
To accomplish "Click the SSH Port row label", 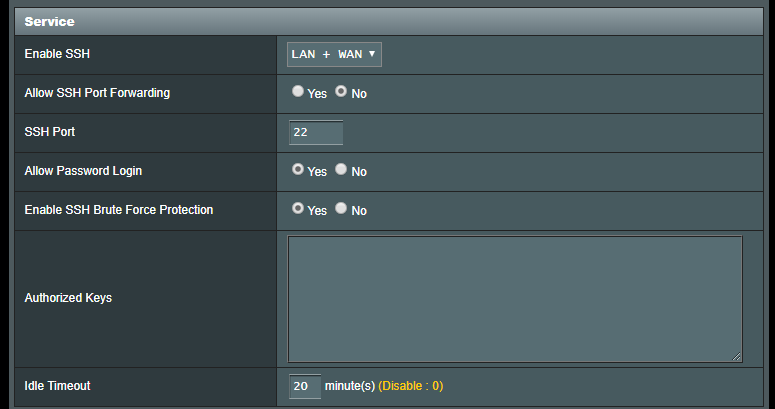I will click(50, 132).
